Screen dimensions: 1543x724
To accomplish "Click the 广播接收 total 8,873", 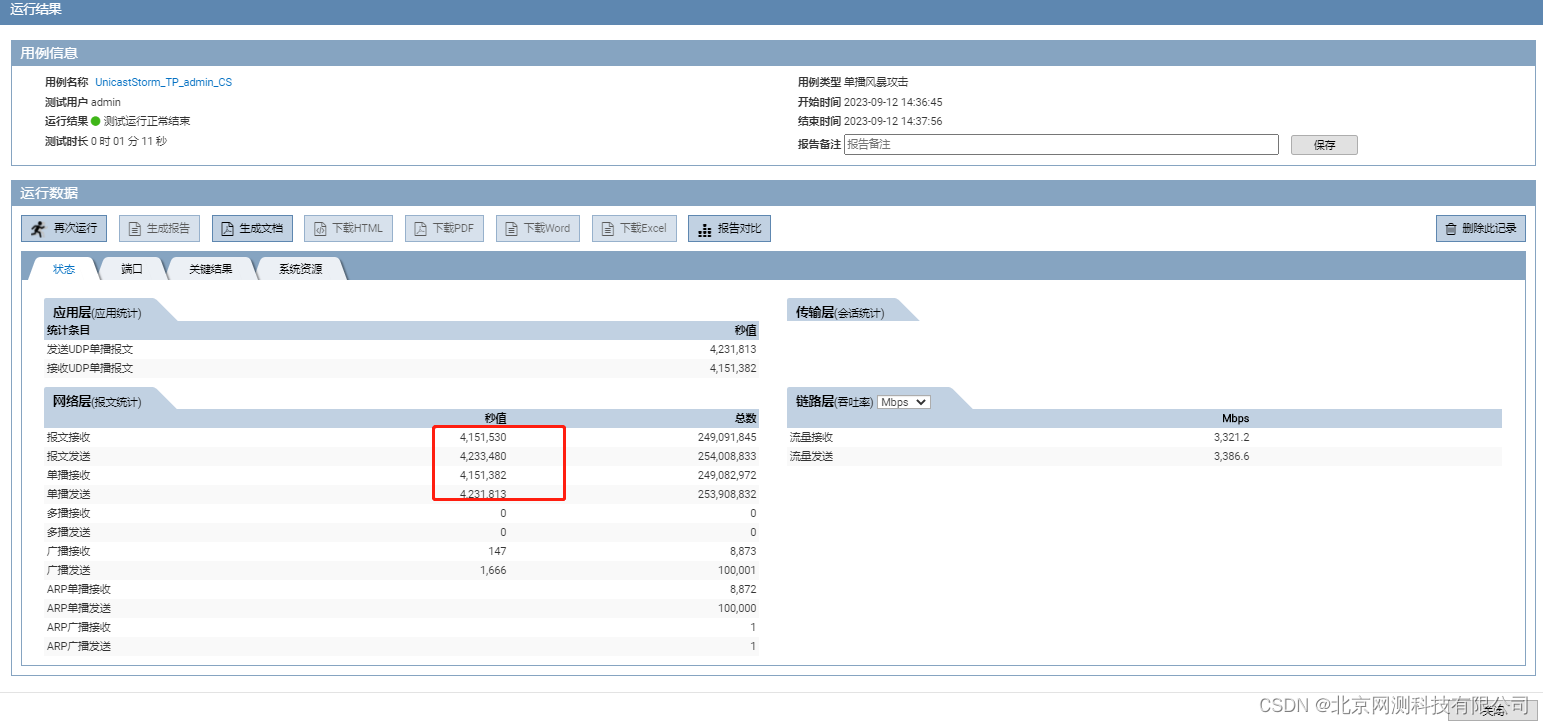I will click(743, 551).
